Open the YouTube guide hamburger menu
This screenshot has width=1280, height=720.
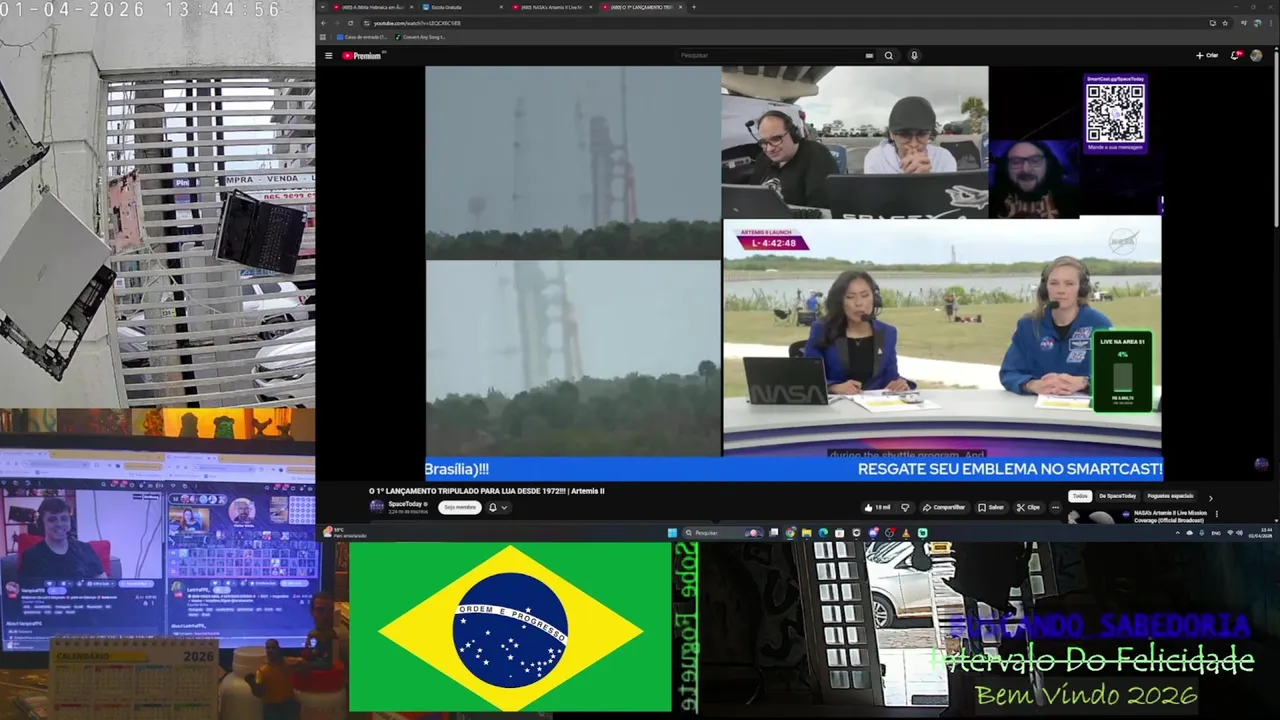click(328, 56)
